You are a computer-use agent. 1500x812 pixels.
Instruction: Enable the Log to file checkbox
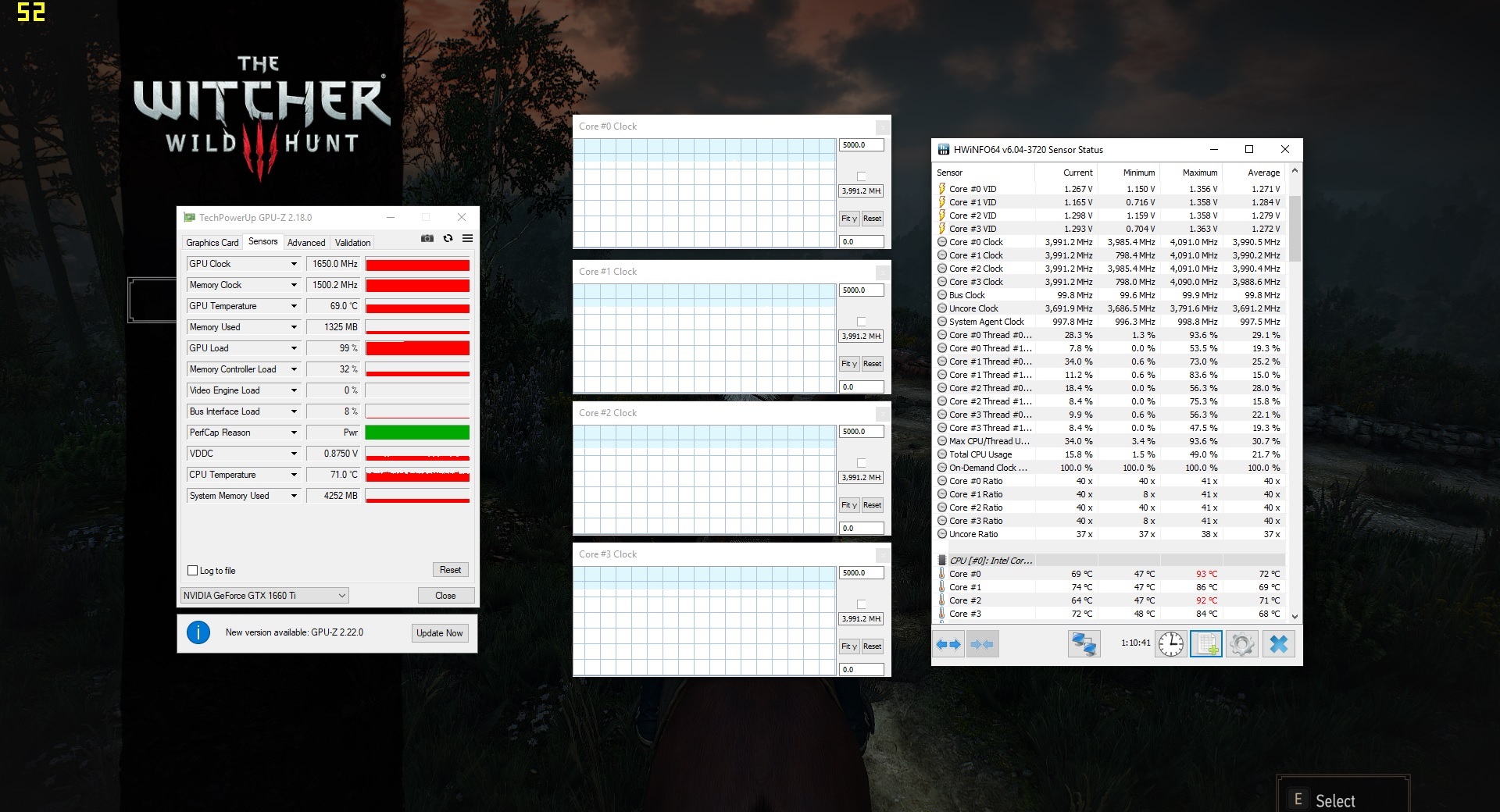coord(193,571)
